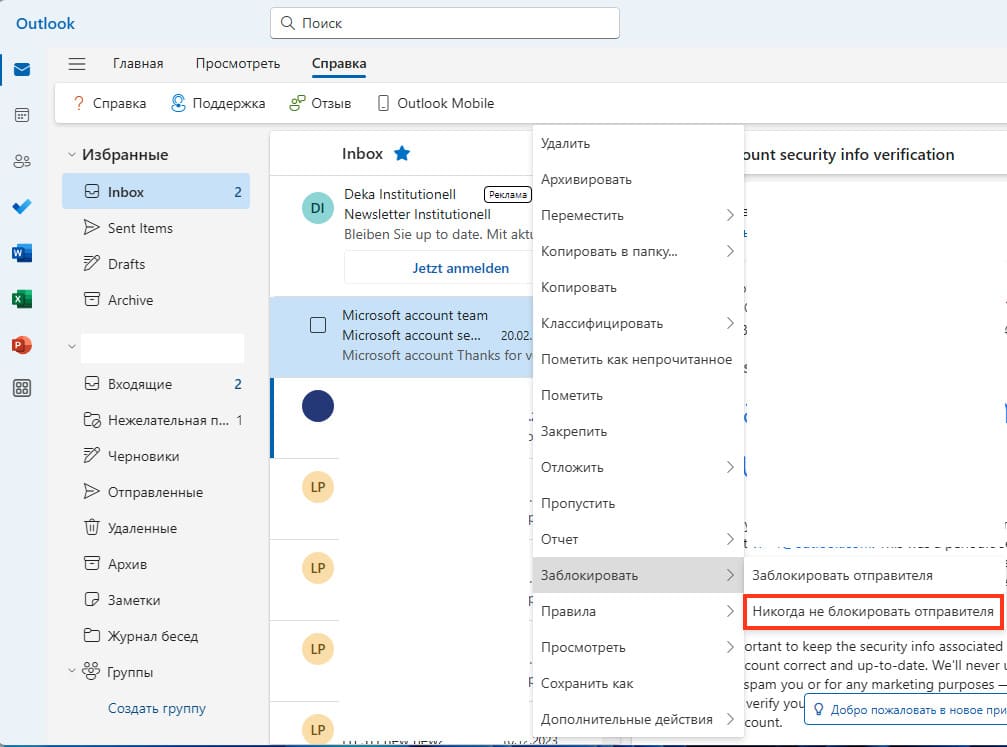Tick the Microsoft account team message checkbox

318,325
